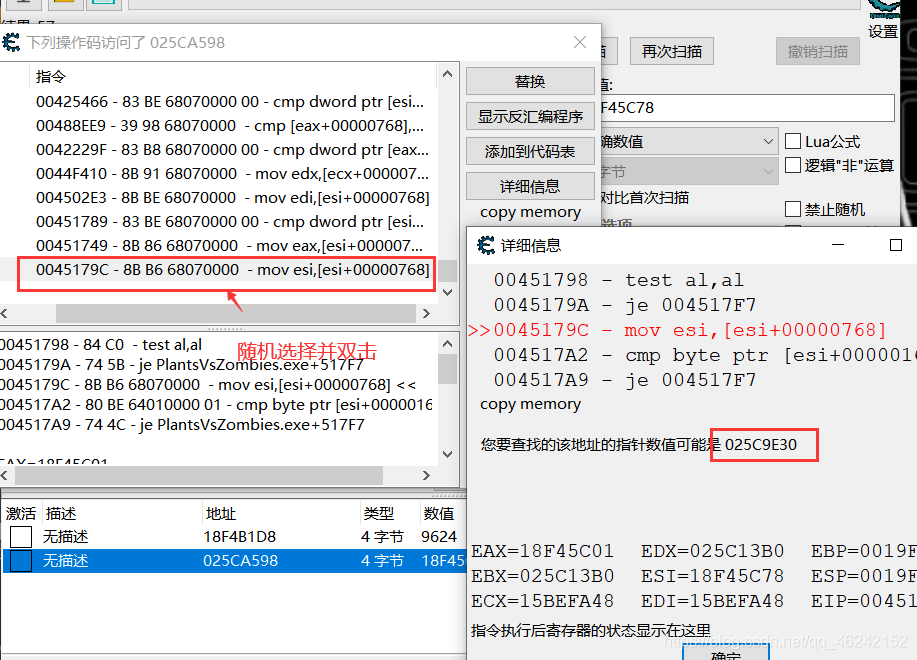The image size is (917, 660).
Task: Select instruction at 00451789
Action: 230,222
